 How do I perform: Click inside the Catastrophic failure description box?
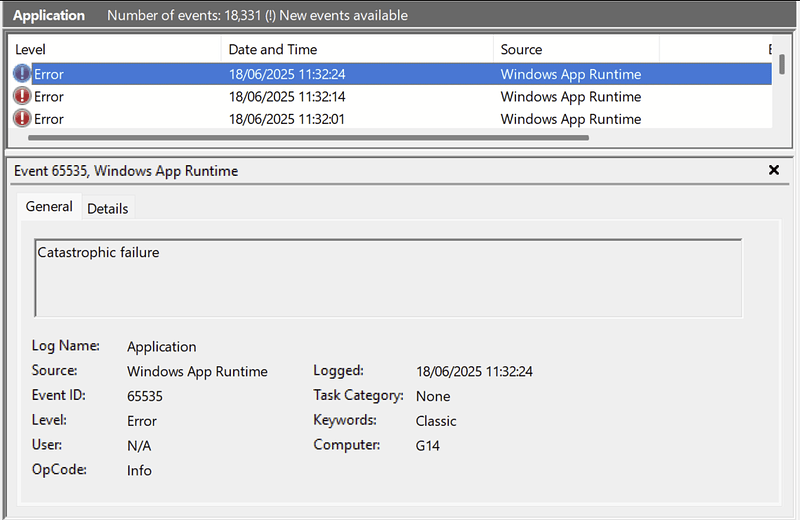click(388, 278)
